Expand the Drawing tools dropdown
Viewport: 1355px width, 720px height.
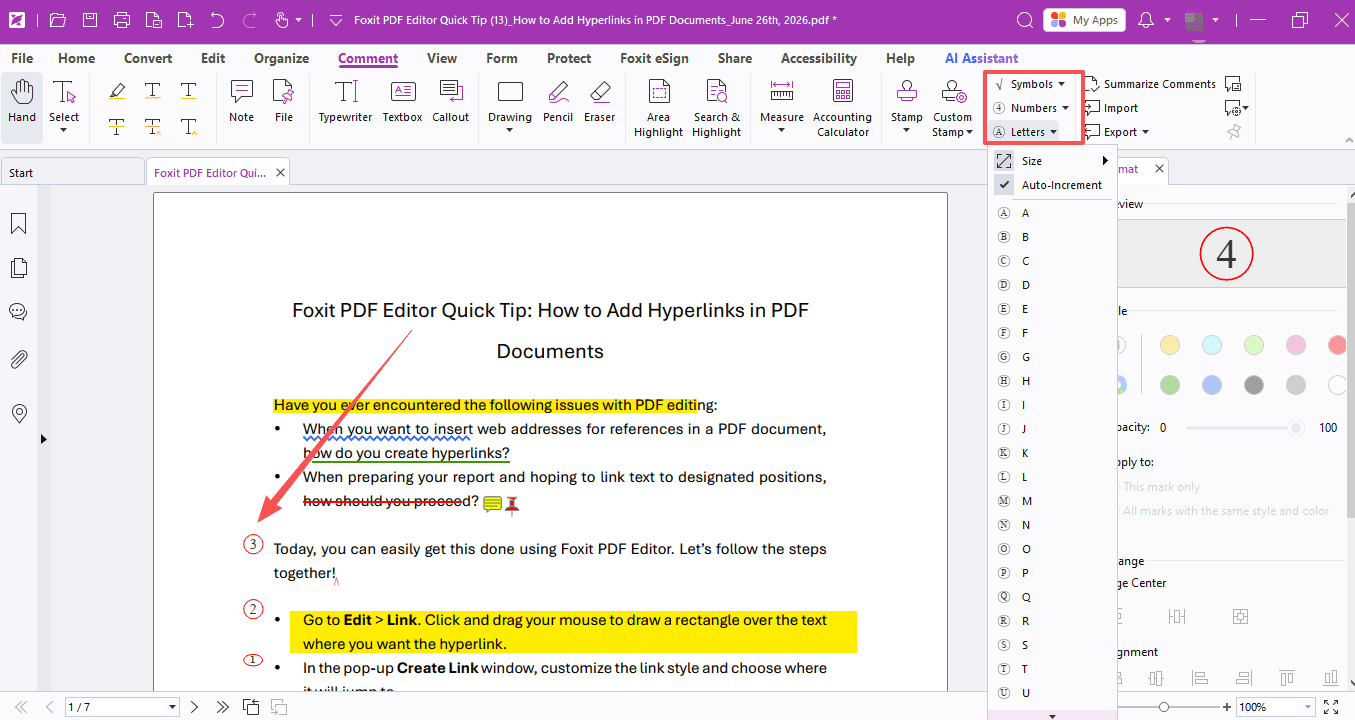tap(510, 130)
